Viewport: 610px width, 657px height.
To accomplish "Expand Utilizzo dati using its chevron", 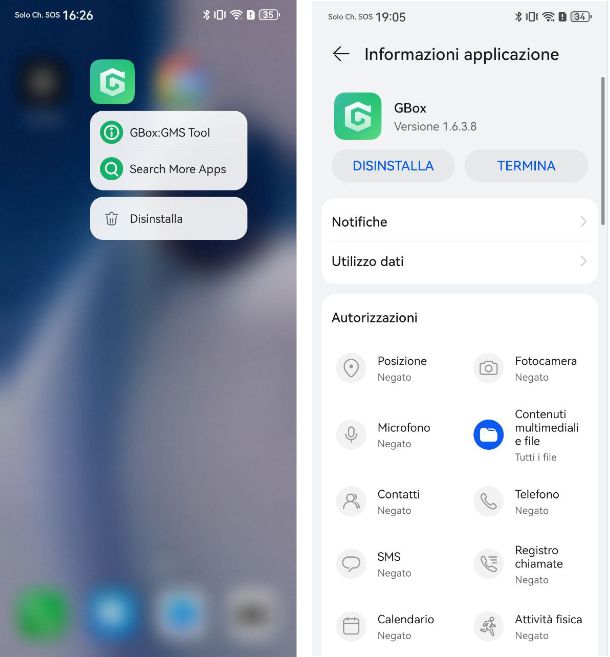I will pos(583,261).
